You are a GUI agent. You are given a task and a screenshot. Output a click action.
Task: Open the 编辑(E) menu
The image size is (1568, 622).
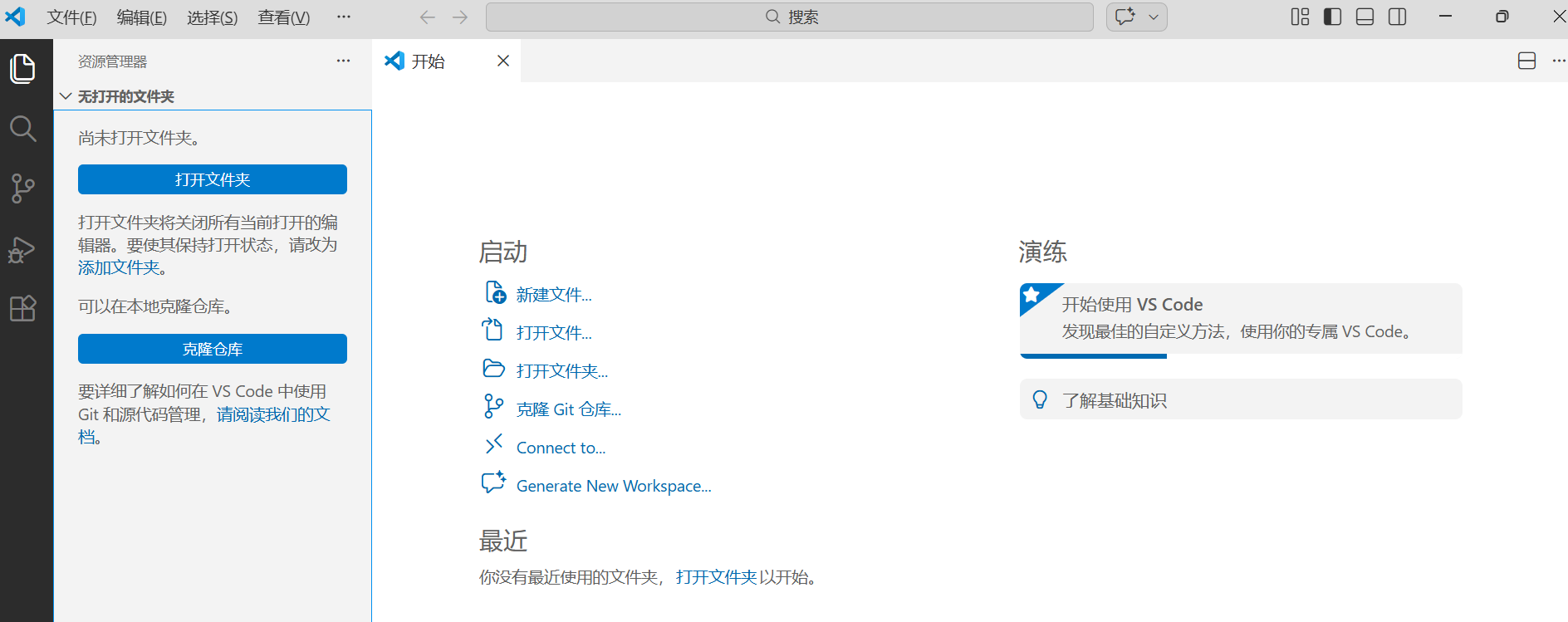[x=142, y=17]
